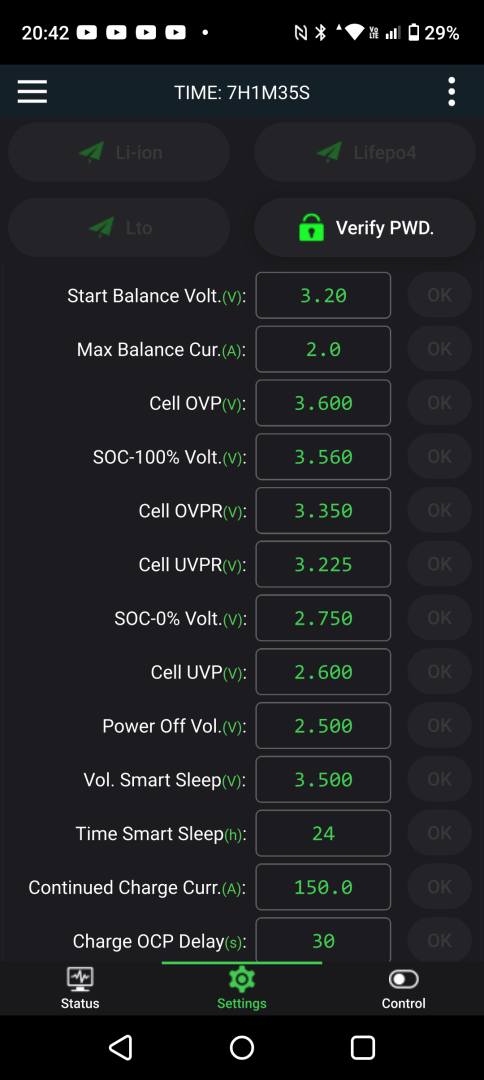The image size is (484, 1080).
Task: Select the Start Balance Volt. value field
Action: click(324, 295)
